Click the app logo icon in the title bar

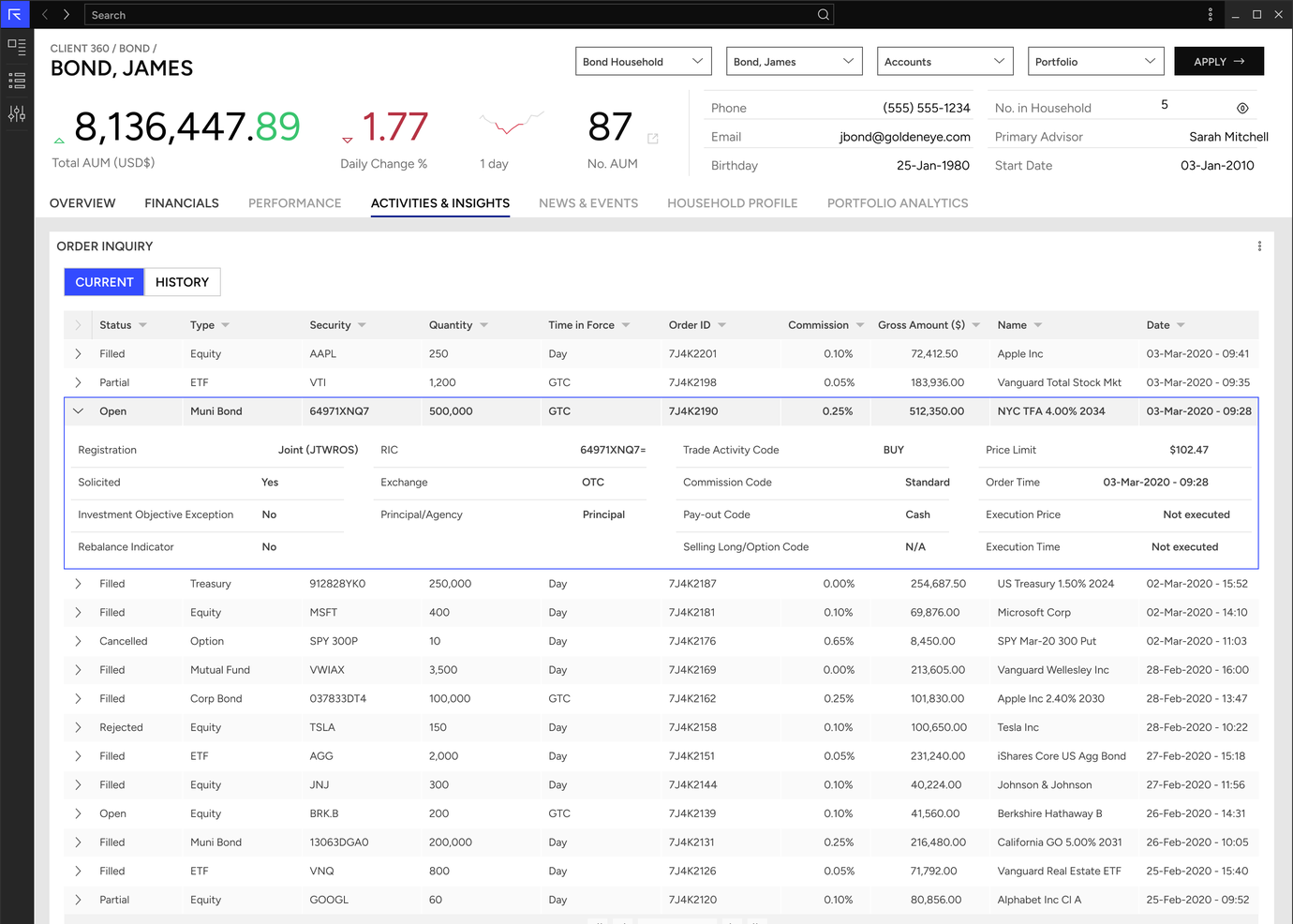coord(15,14)
